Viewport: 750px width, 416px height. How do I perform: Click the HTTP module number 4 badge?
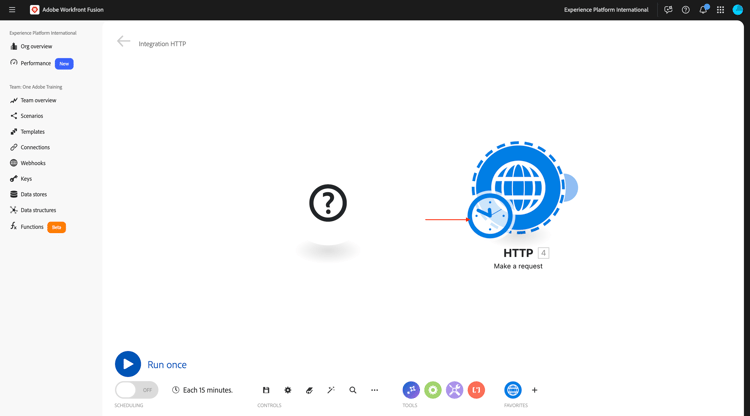pyautogui.click(x=543, y=253)
